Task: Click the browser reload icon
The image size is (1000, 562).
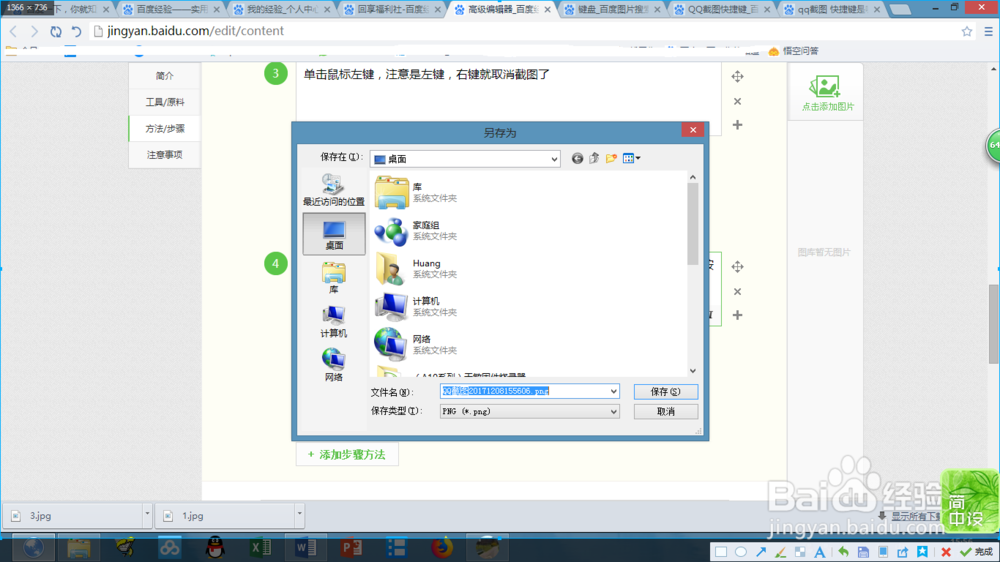Action: pyautogui.click(x=56, y=31)
